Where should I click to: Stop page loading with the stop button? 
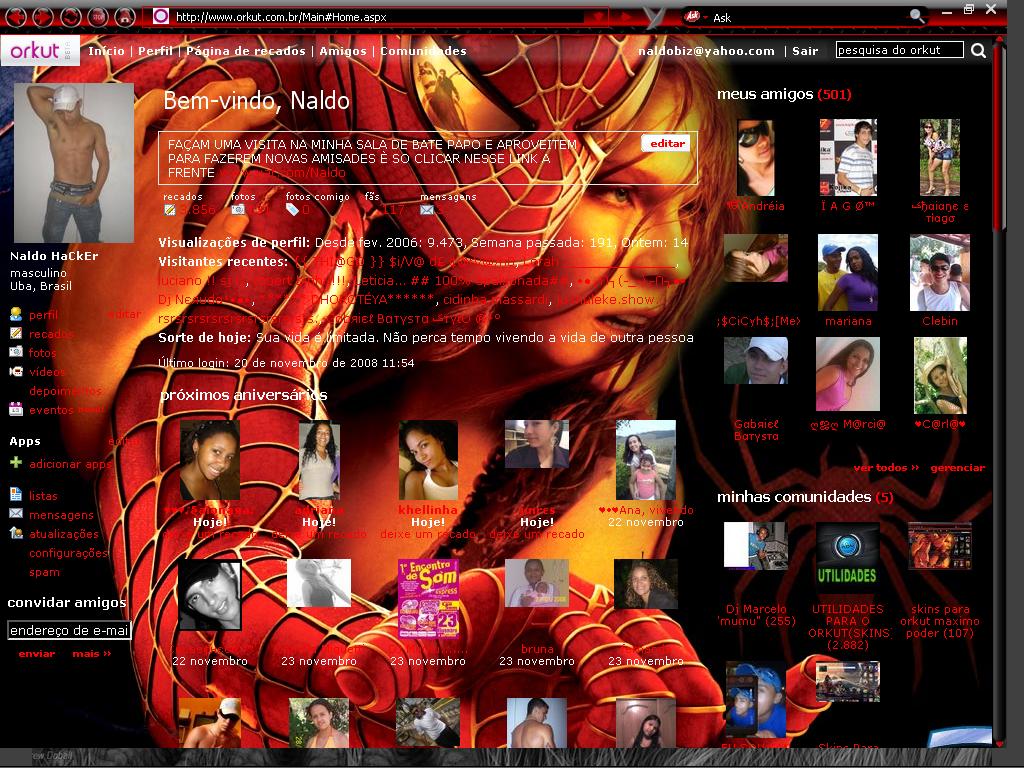98,16
